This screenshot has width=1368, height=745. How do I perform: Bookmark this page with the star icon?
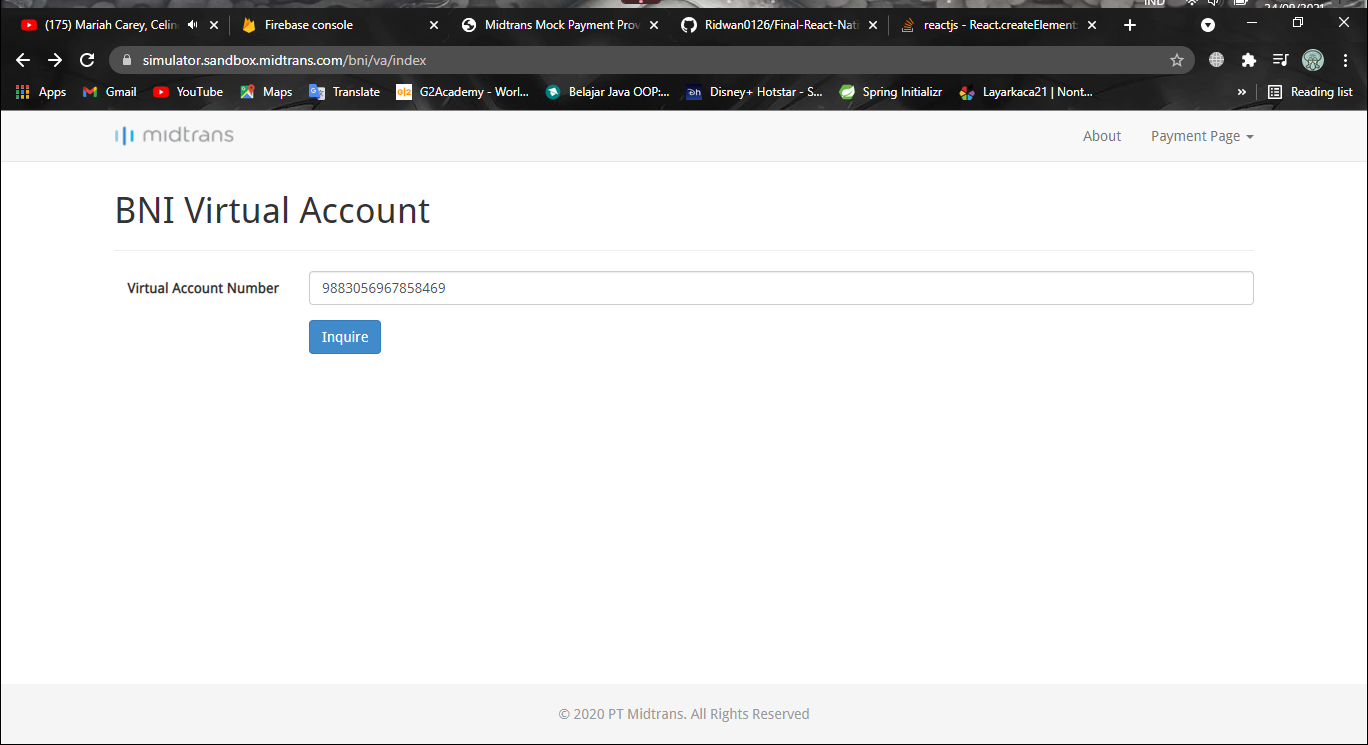click(x=1177, y=60)
